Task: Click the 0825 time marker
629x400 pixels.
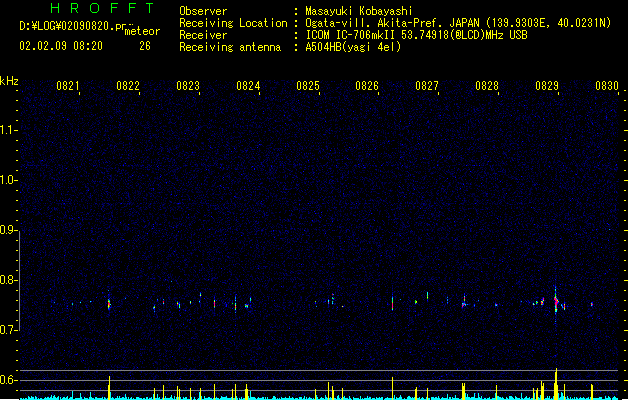Action: coord(308,86)
